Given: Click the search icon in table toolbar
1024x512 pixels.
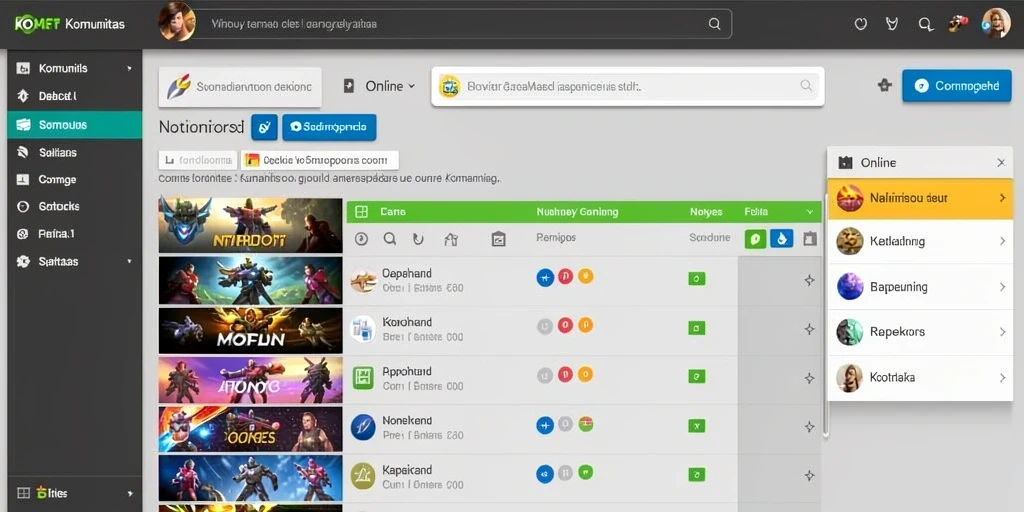Looking at the screenshot, I should pos(390,239).
